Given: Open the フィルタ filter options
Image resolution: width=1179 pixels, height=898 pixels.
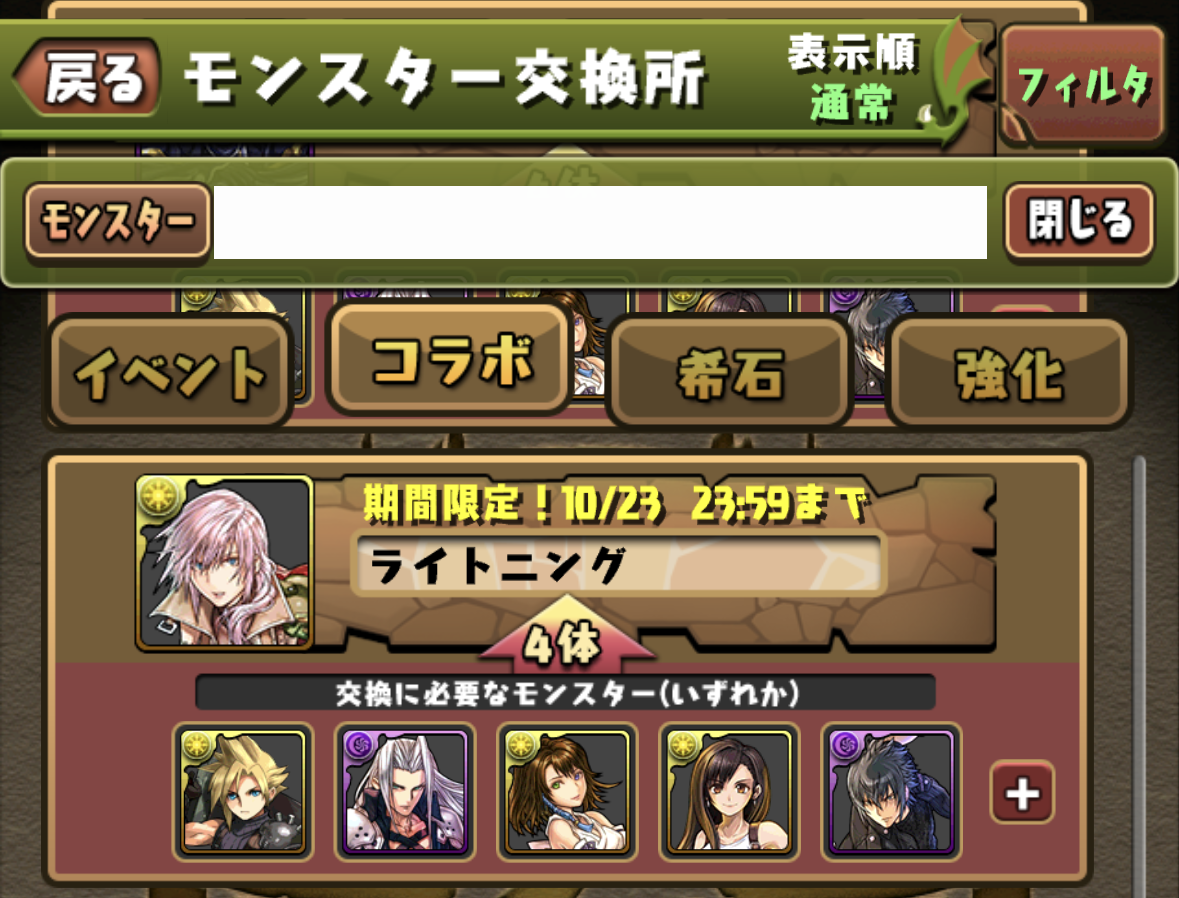Looking at the screenshot, I should click(1082, 83).
